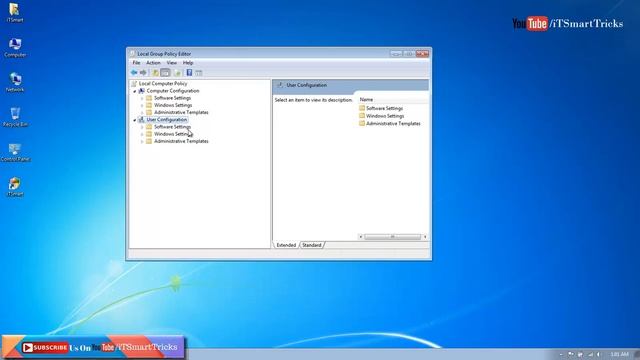The image size is (640, 360).
Task: Click the Computer desktop icon
Action: [x=15, y=48]
